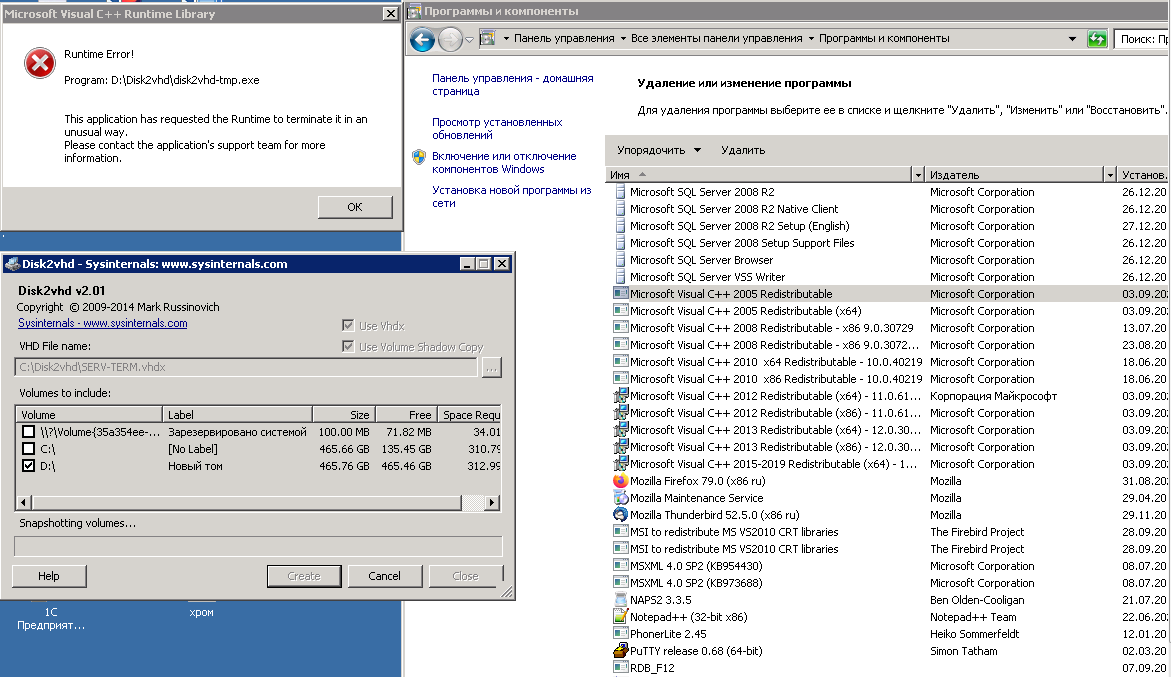Click the Programs and Components window title icon

click(x=414, y=11)
